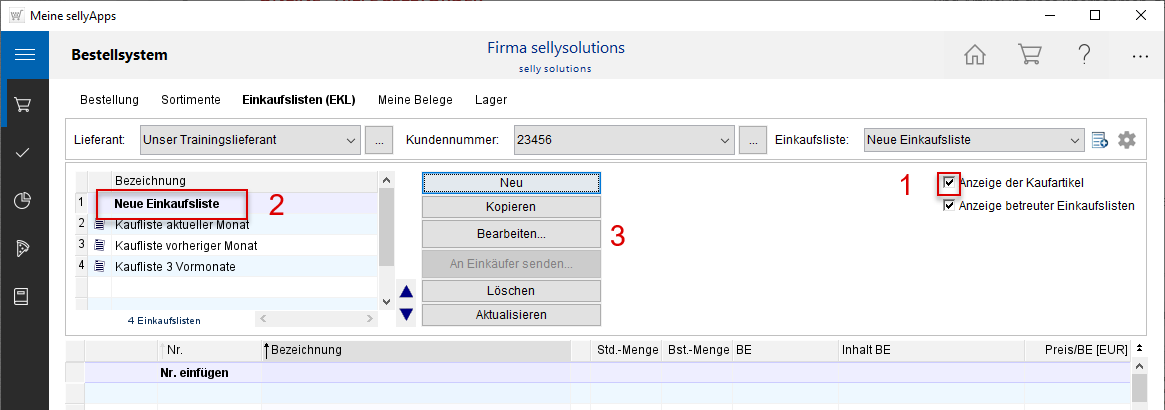Toggle Anzeige der Kaufartikel checkbox
The height and width of the screenshot is (410, 1165).
[x=949, y=183]
